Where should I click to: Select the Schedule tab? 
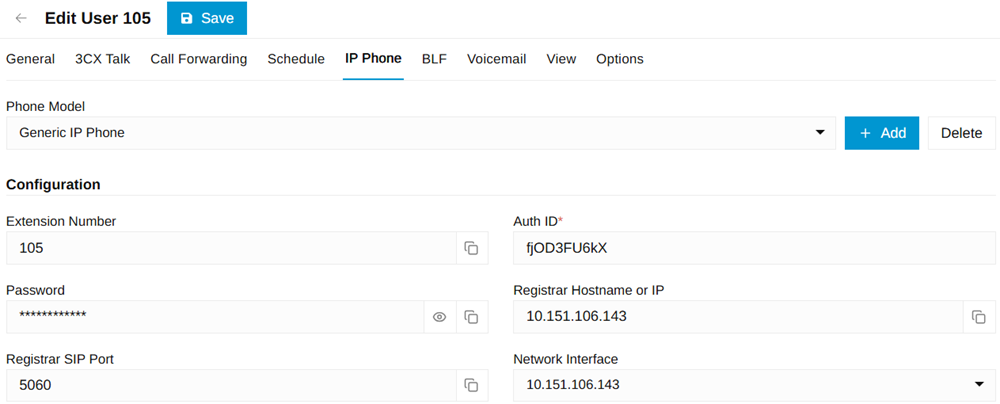click(296, 59)
